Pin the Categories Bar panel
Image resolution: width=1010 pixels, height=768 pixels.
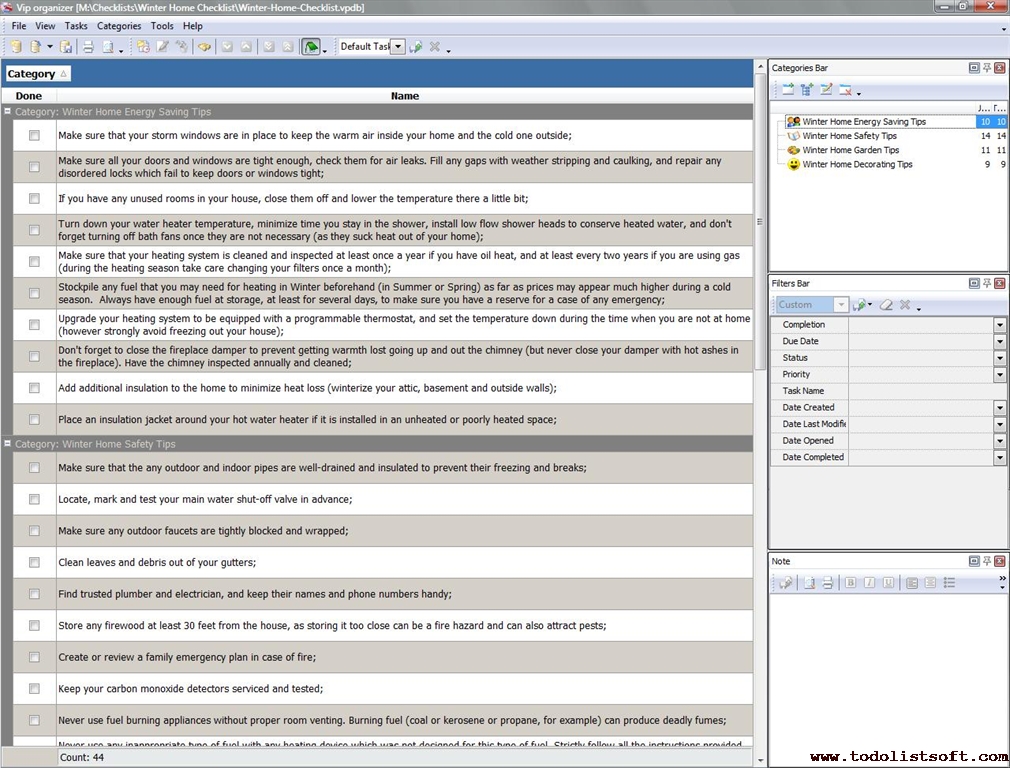pyautogui.click(x=987, y=68)
